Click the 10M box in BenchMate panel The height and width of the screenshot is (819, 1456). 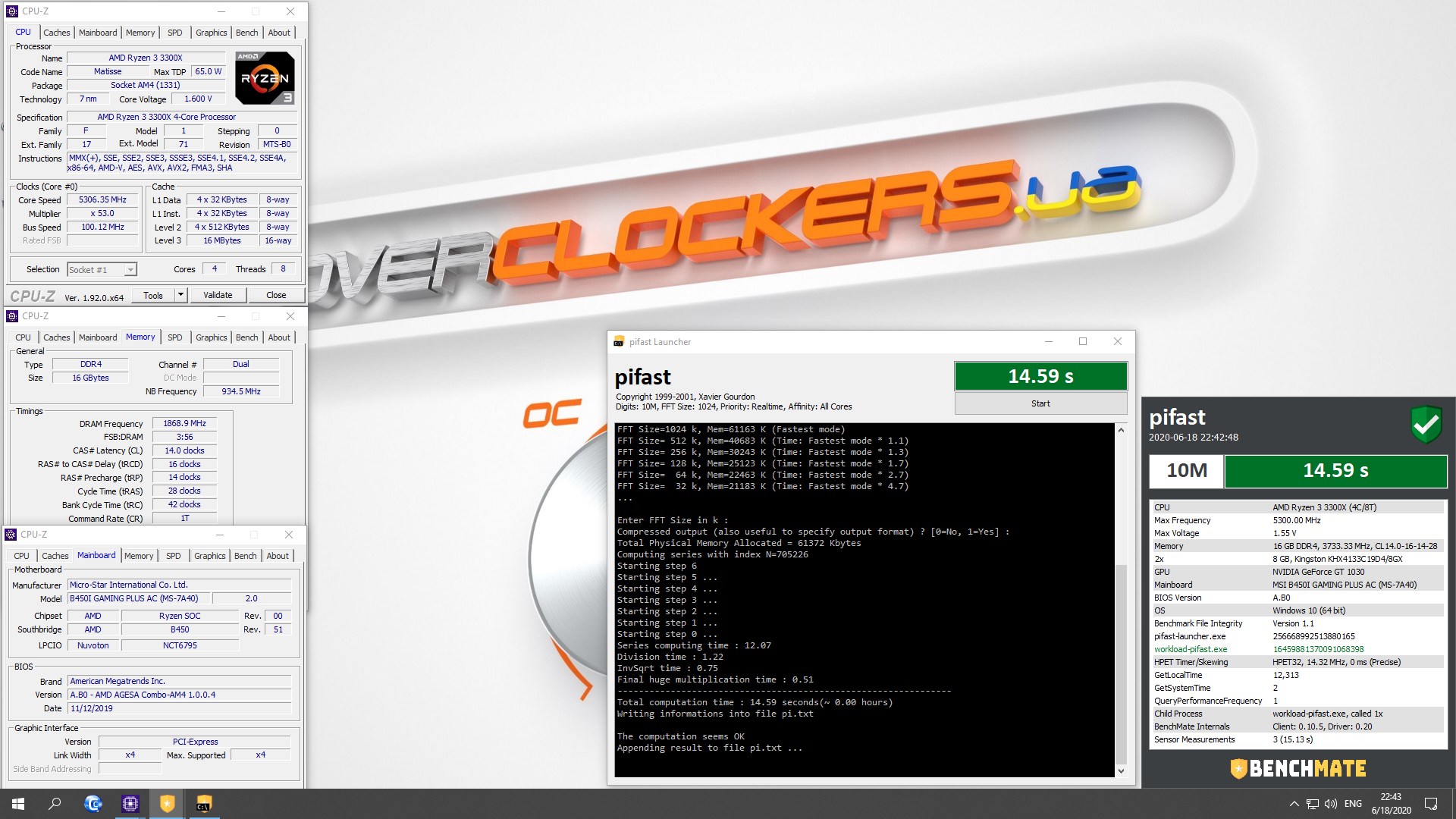tap(1187, 471)
